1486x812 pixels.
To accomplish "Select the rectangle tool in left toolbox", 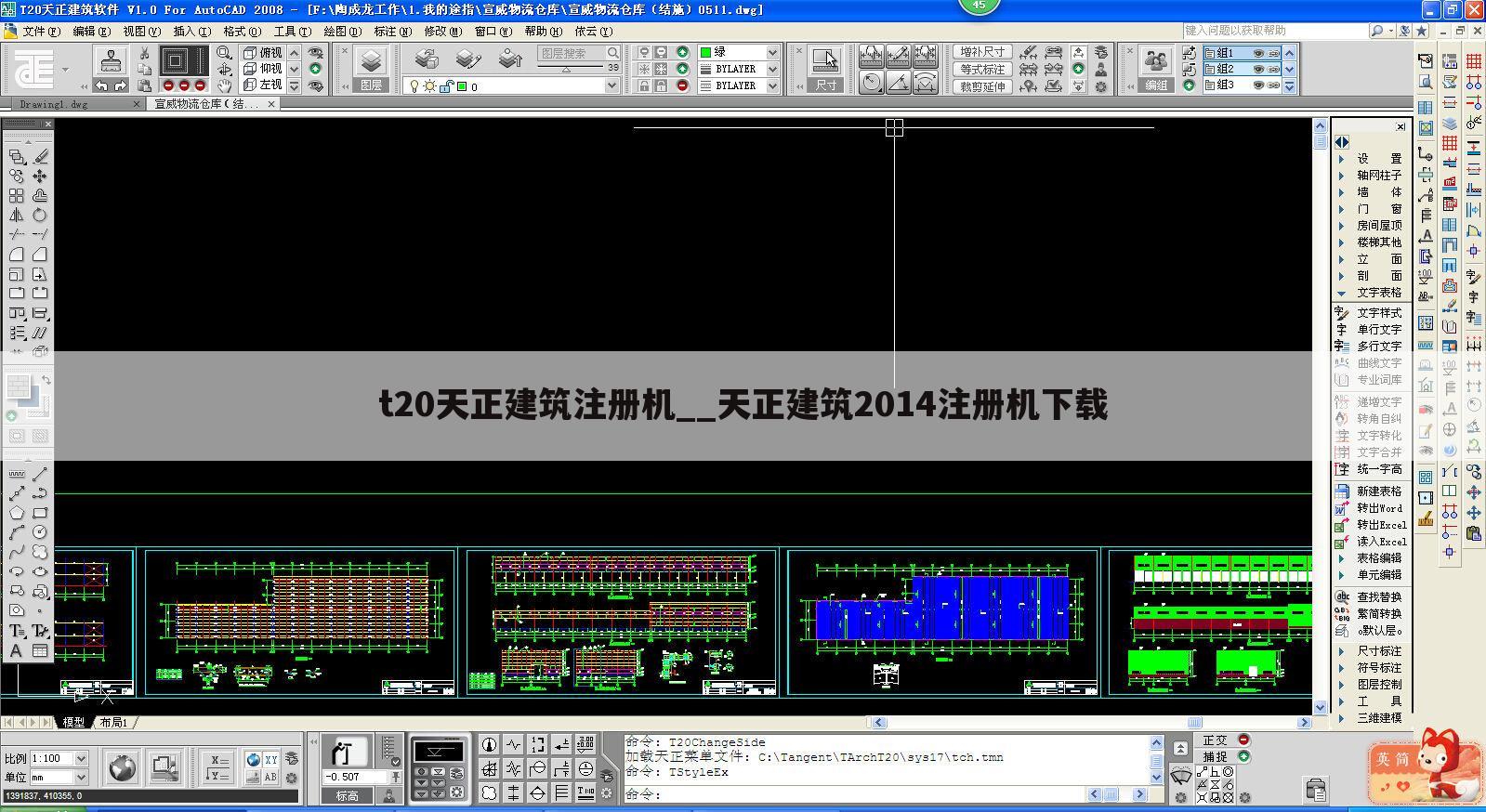I will coord(40,513).
